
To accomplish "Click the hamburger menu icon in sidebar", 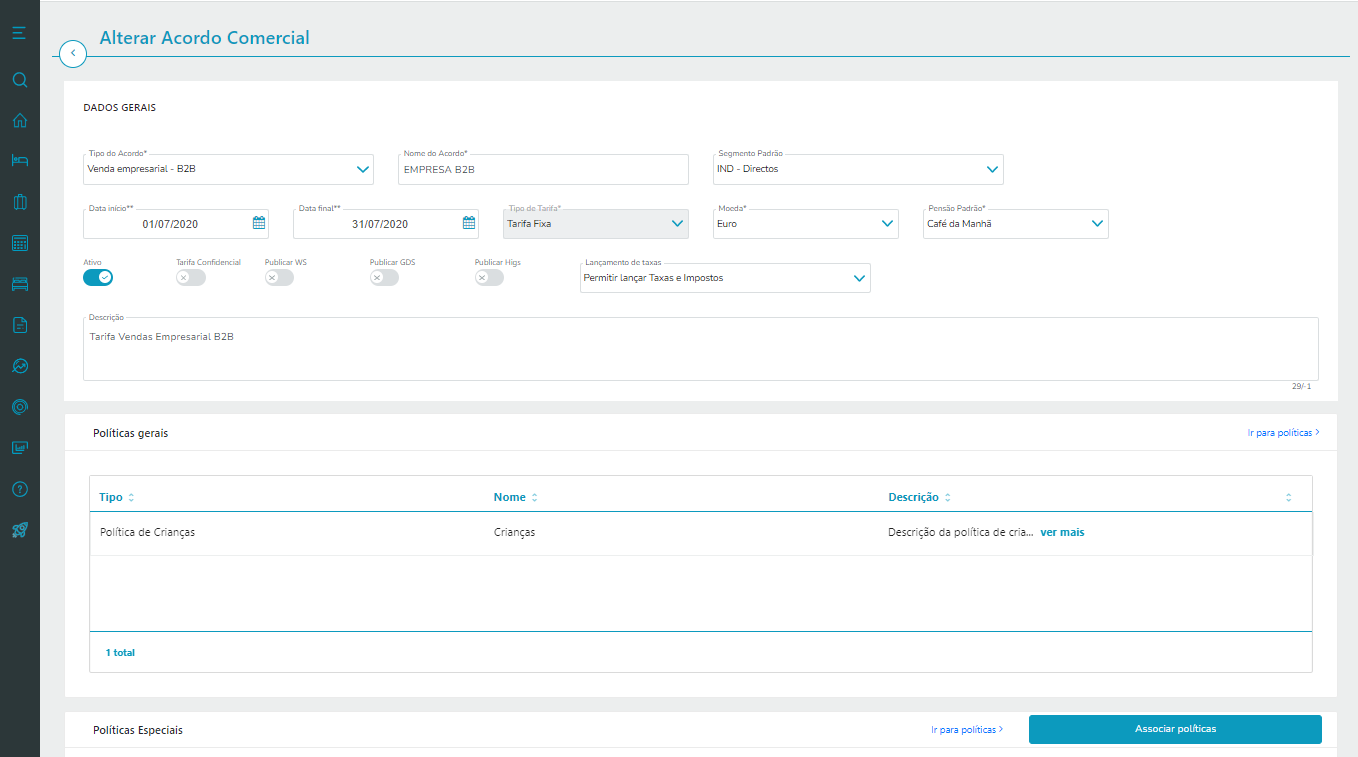I will (x=19, y=34).
